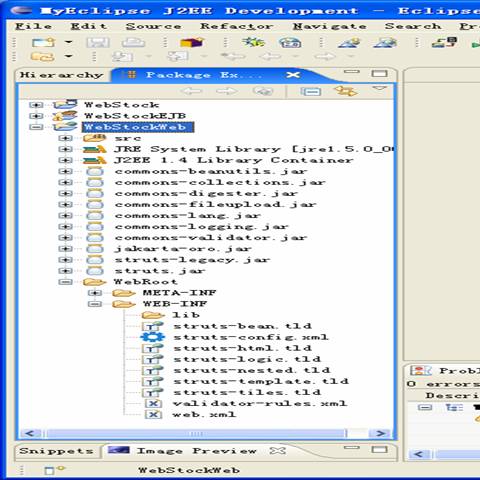Select struts-bean.tld file icon
The image size is (480, 480).
tap(153, 326)
